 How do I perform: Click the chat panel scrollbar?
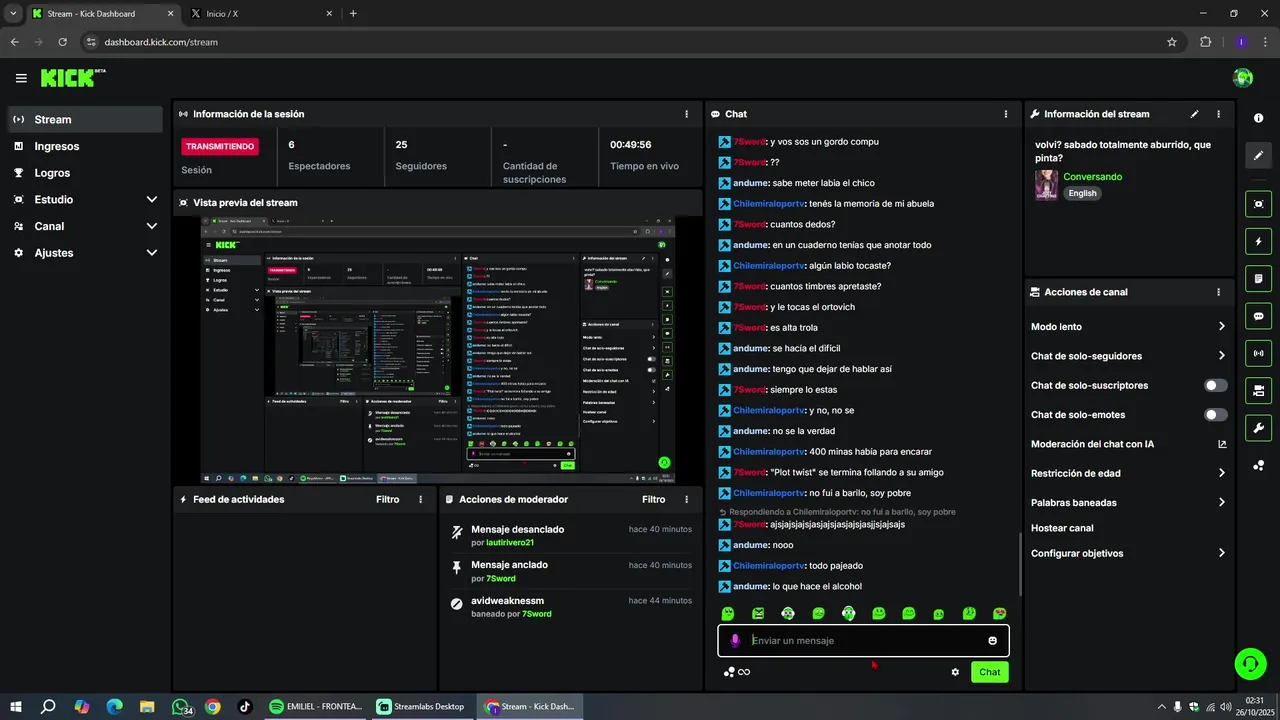pos(1019,564)
